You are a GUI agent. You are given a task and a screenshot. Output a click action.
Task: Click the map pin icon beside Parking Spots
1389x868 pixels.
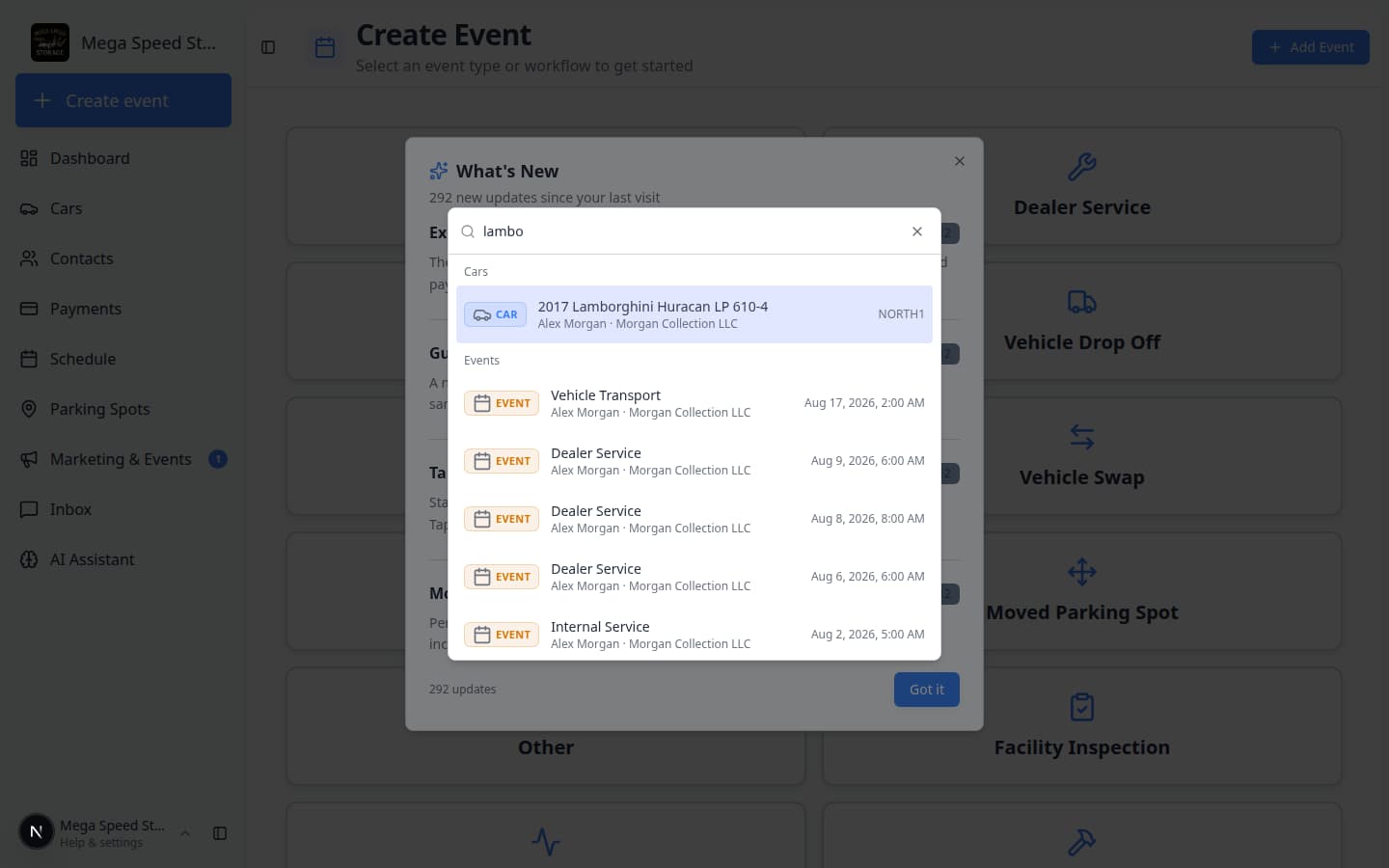[x=29, y=409]
